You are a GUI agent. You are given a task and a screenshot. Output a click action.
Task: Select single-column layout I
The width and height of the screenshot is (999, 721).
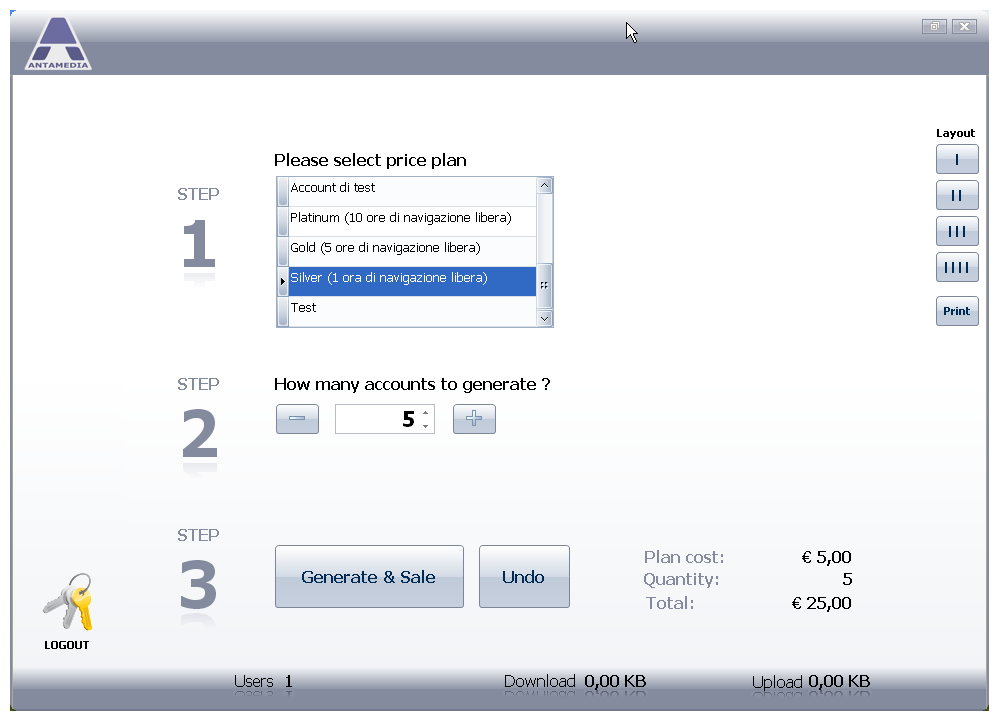[x=957, y=159]
